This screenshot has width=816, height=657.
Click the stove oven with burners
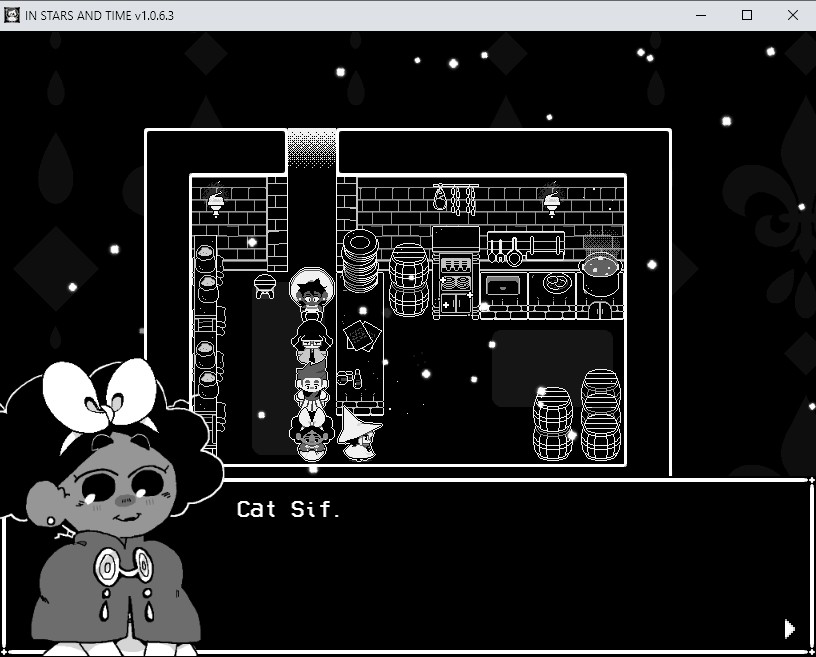click(x=456, y=272)
